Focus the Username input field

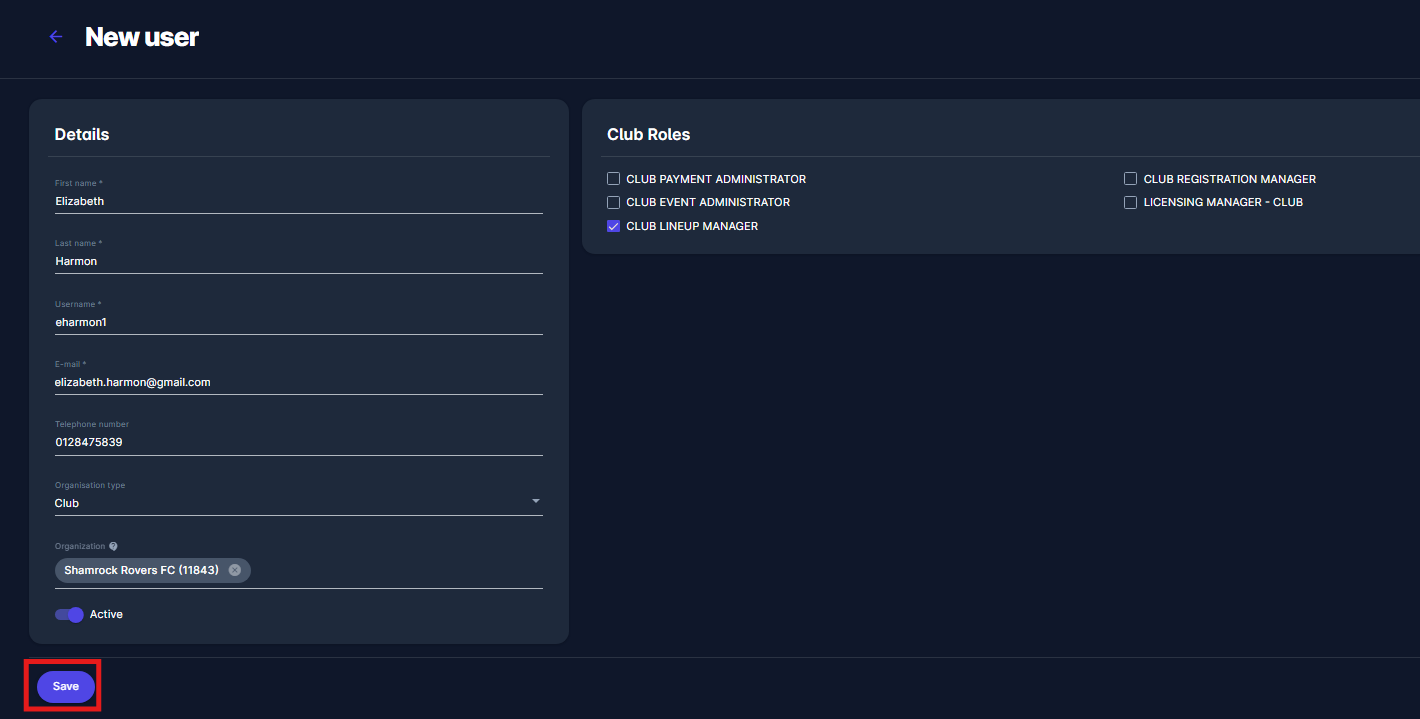298,322
